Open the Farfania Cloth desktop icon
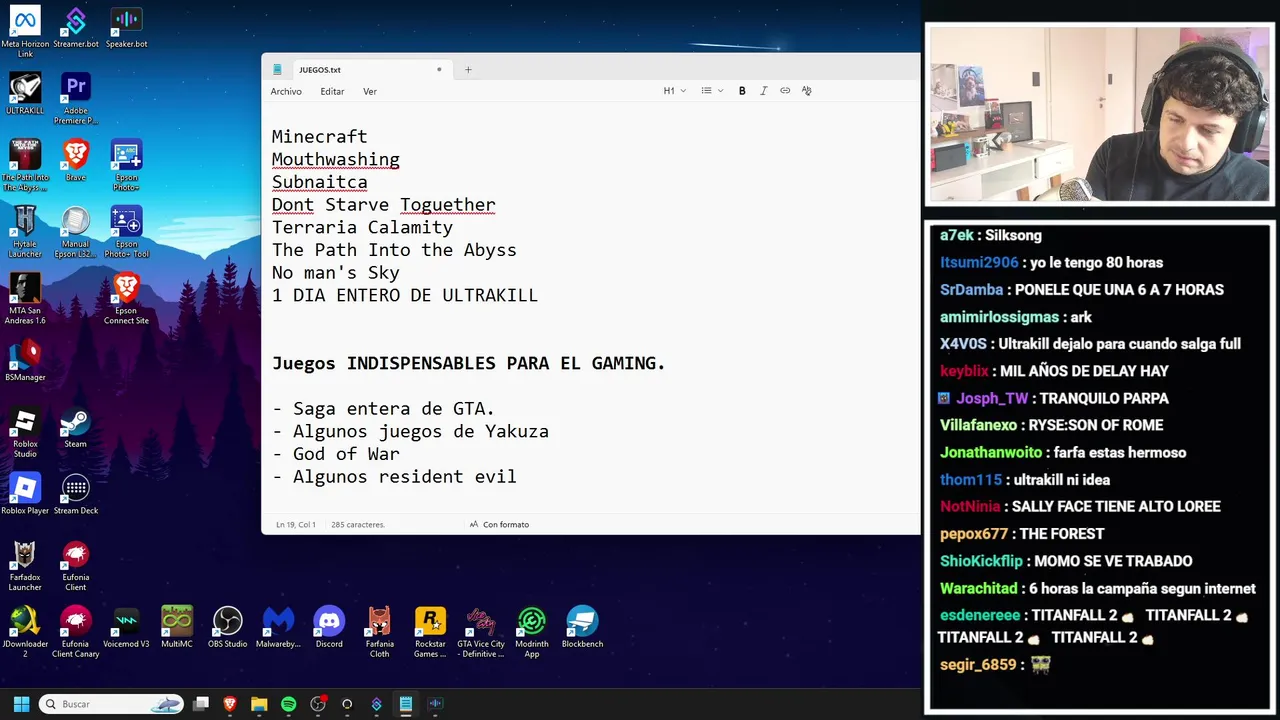 pos(379,631)
